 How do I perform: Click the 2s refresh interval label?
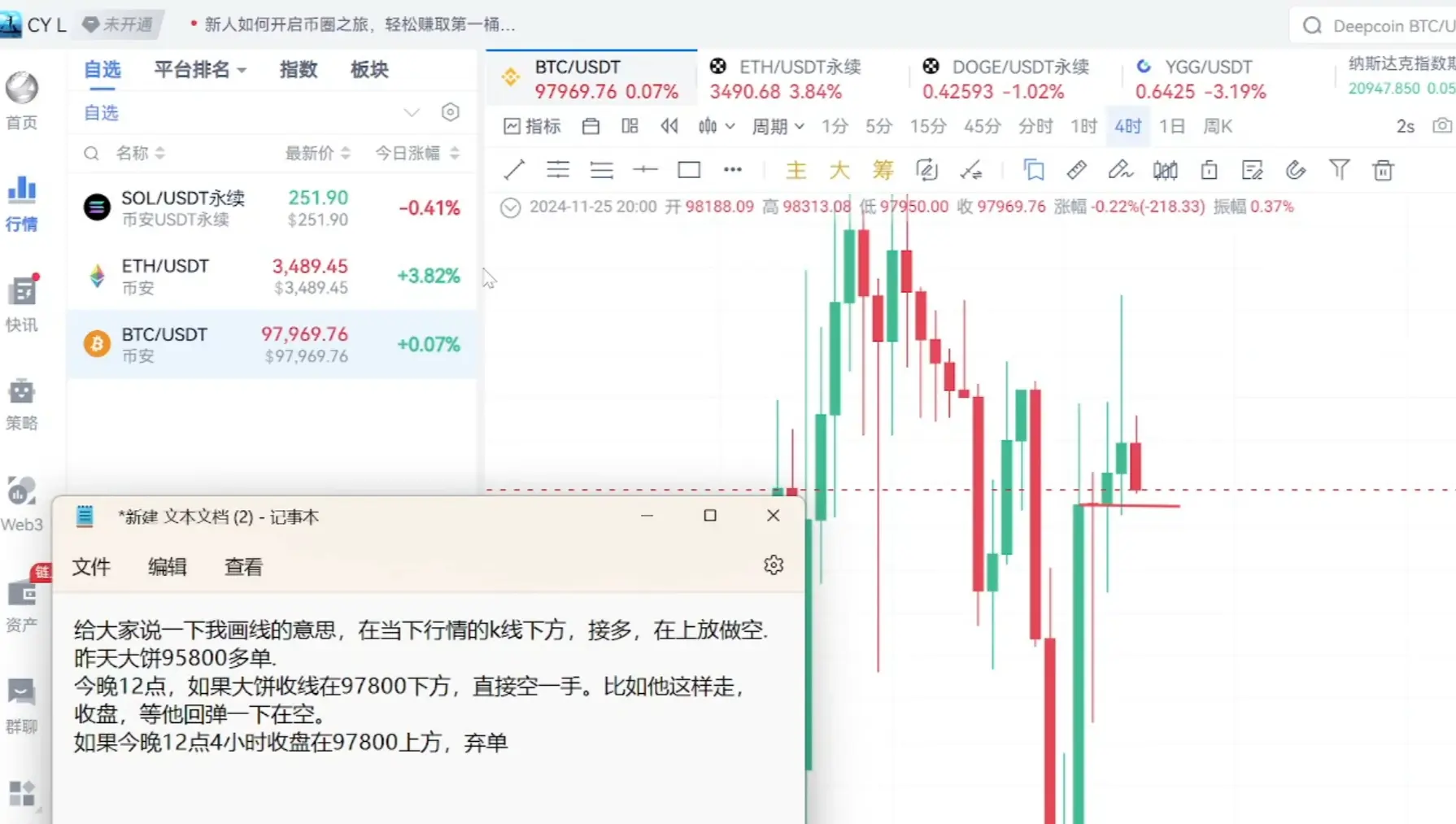[1406, 126]
